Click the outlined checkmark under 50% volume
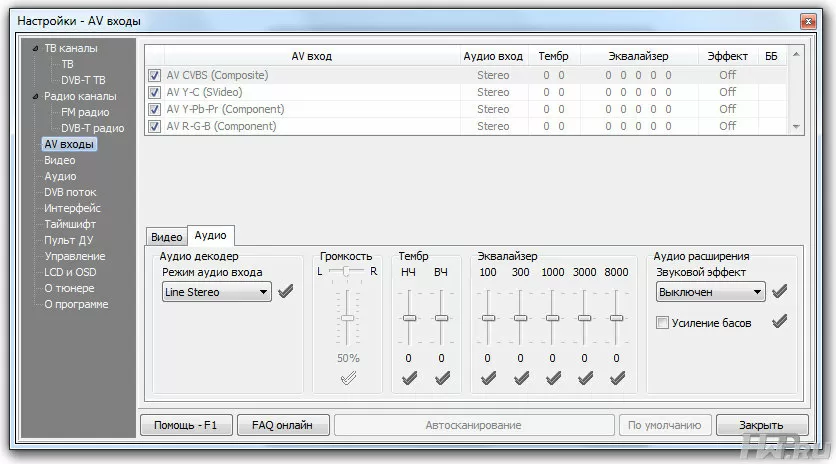The width and height of the screenshot is (836, 464). [x=348, y=378]
